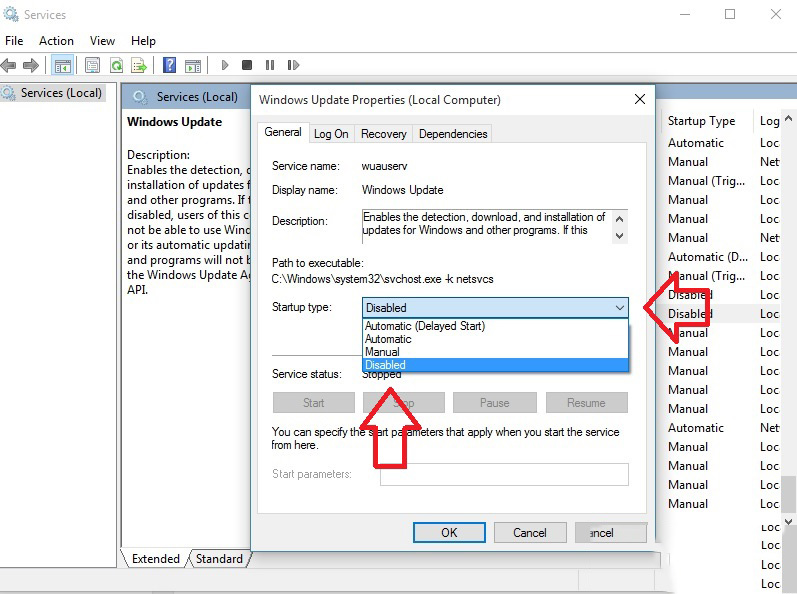Select Automatic (Delayed Start) option
The width and height of the screenshot is (797, 594).
pyautogui.click(x=424, y=326)
